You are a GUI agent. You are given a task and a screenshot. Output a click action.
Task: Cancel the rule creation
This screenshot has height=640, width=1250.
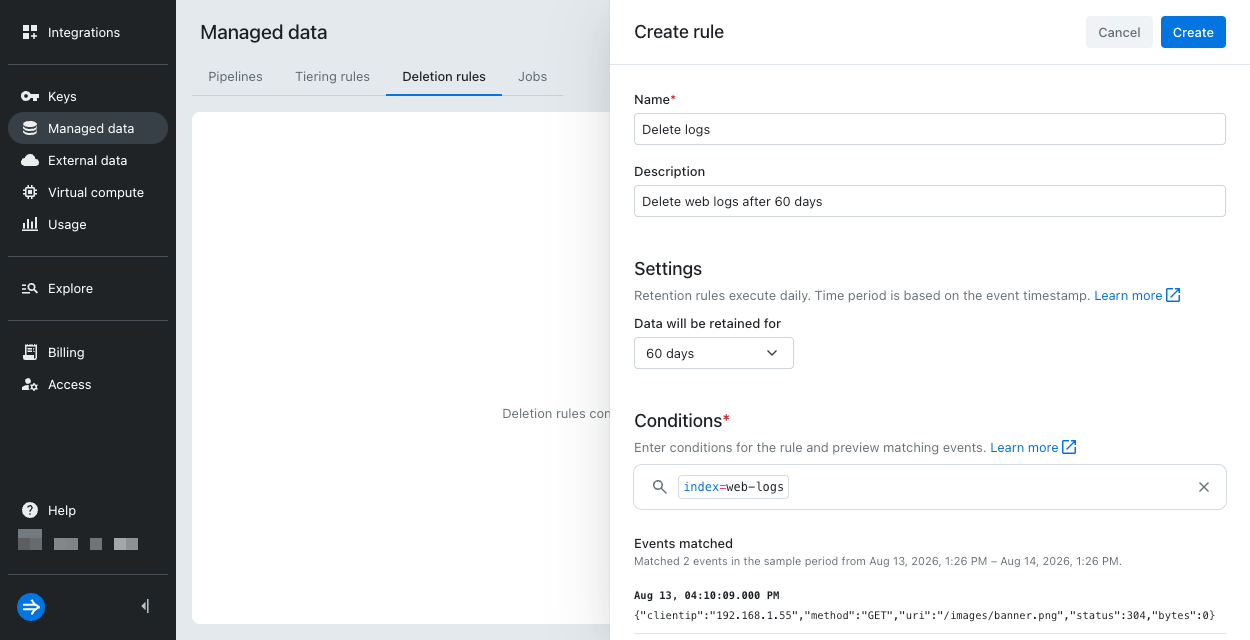[x=1119, y=32]
